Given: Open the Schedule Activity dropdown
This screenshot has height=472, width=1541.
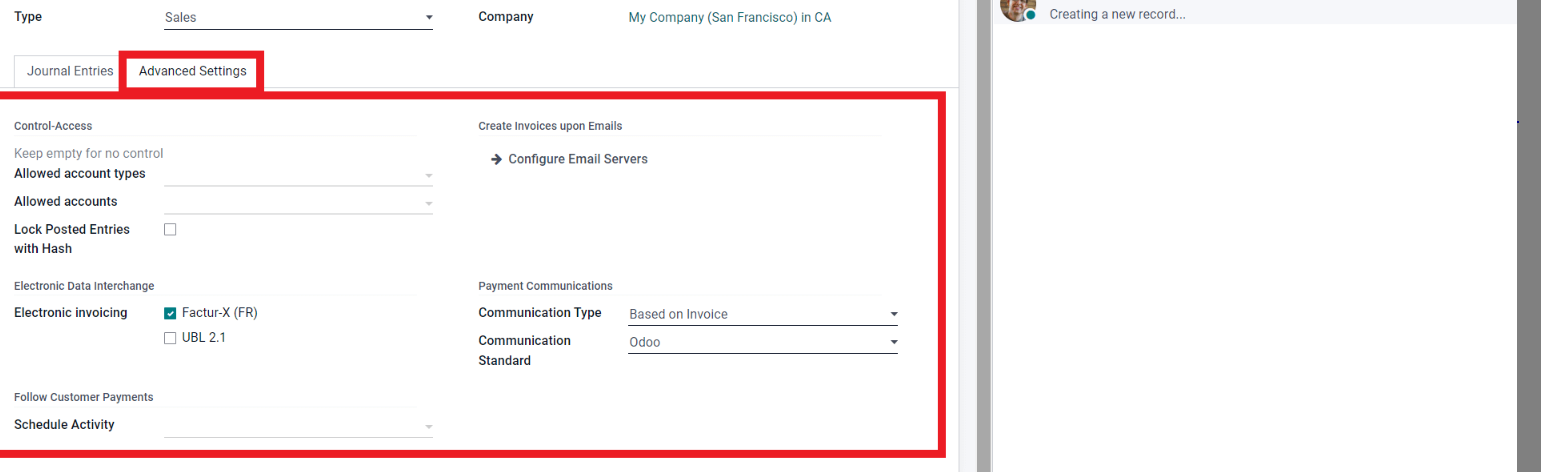Looking at the screenshot, I should (x=428, y=427).
